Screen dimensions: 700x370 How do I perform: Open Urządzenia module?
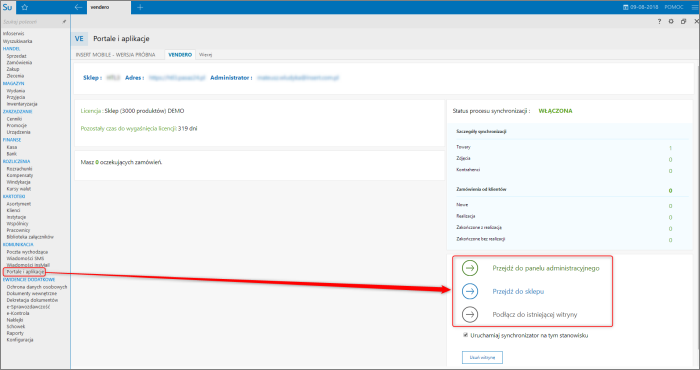click(x=18, y=132)
